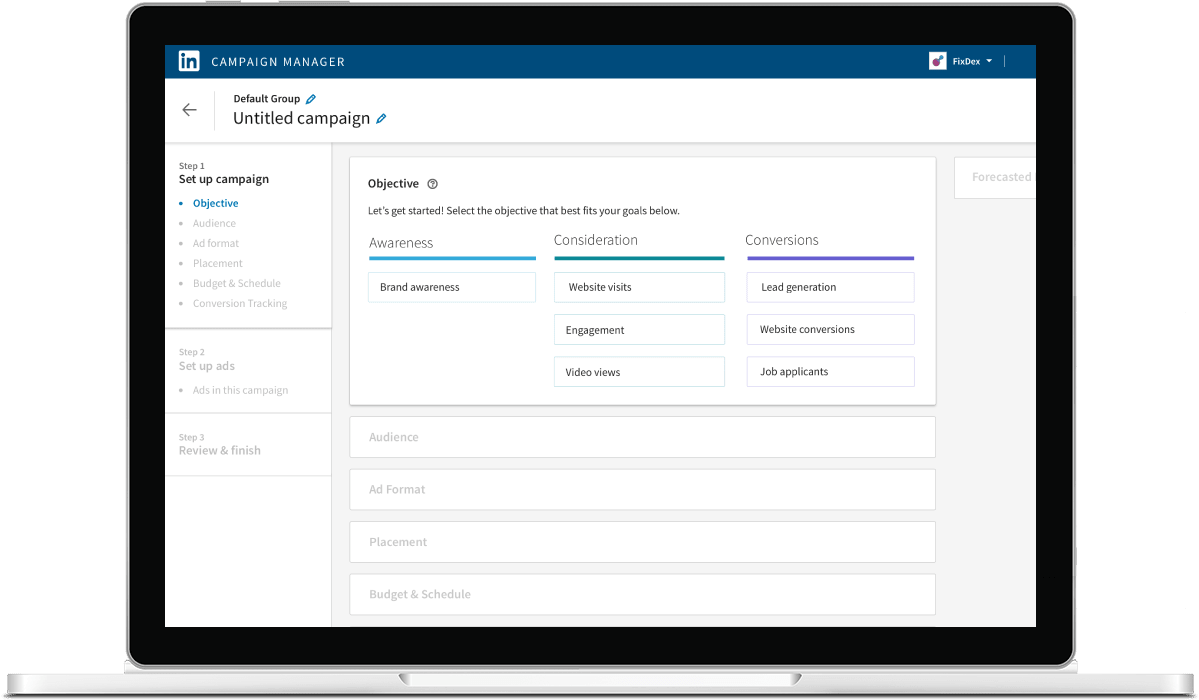Click the Set up ads step heading
Viewport: 1199px width, 700px height.
point(206,366)
